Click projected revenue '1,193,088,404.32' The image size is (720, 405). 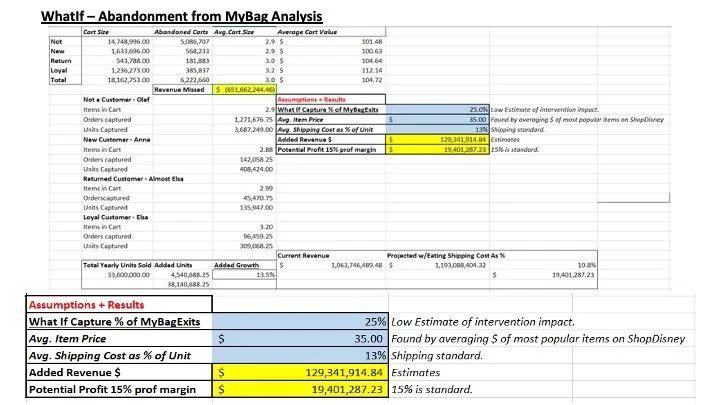coord(461,265)
